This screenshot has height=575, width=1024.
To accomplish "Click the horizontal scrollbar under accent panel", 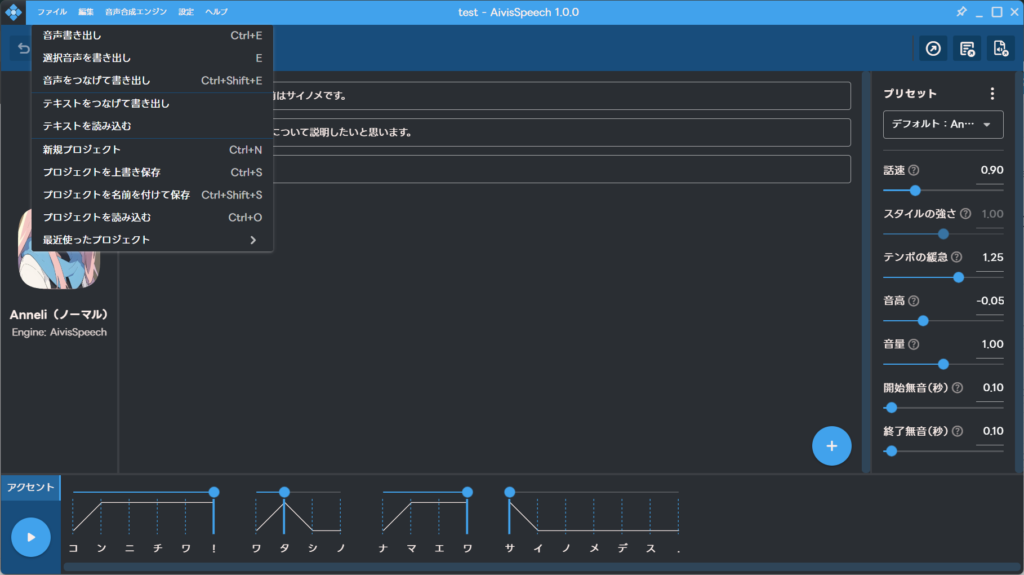I will pyautogui.click(x=541, y=567).
